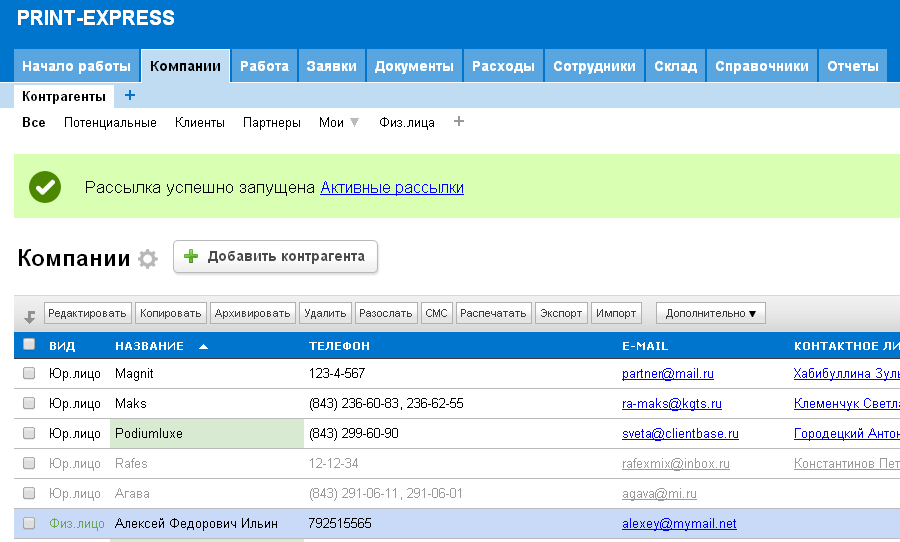Viewport: 900px width, 542px height.
Task: Tick the checkbox for Magnit row
Action: click(29, 373)
